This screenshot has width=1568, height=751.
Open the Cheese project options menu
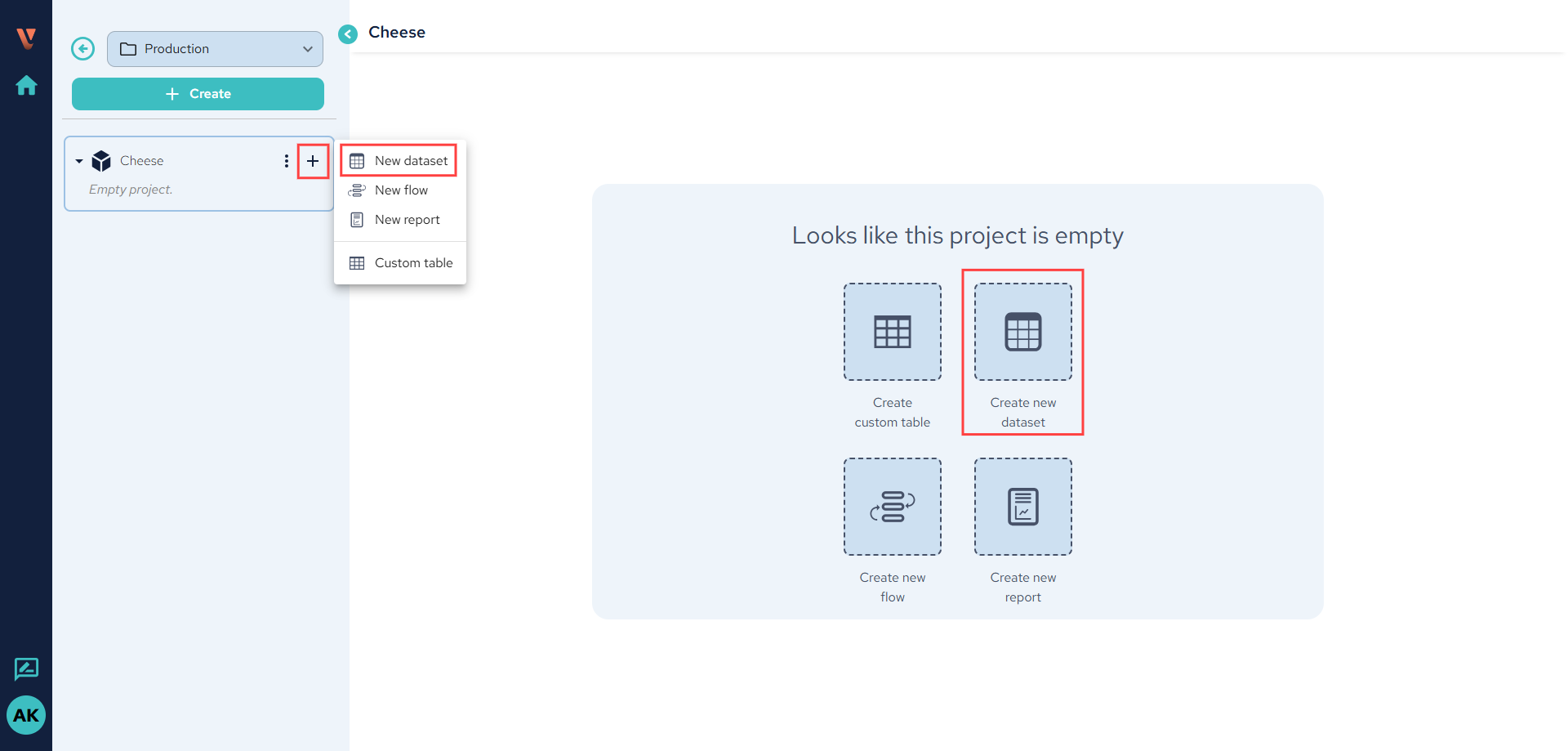286,161
